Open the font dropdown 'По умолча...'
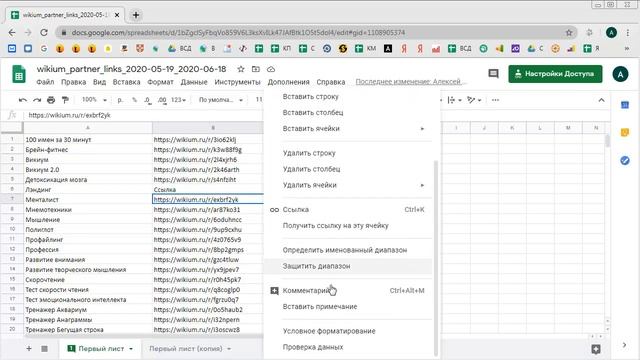Screen dimensions: 640x360 [221, 100]
